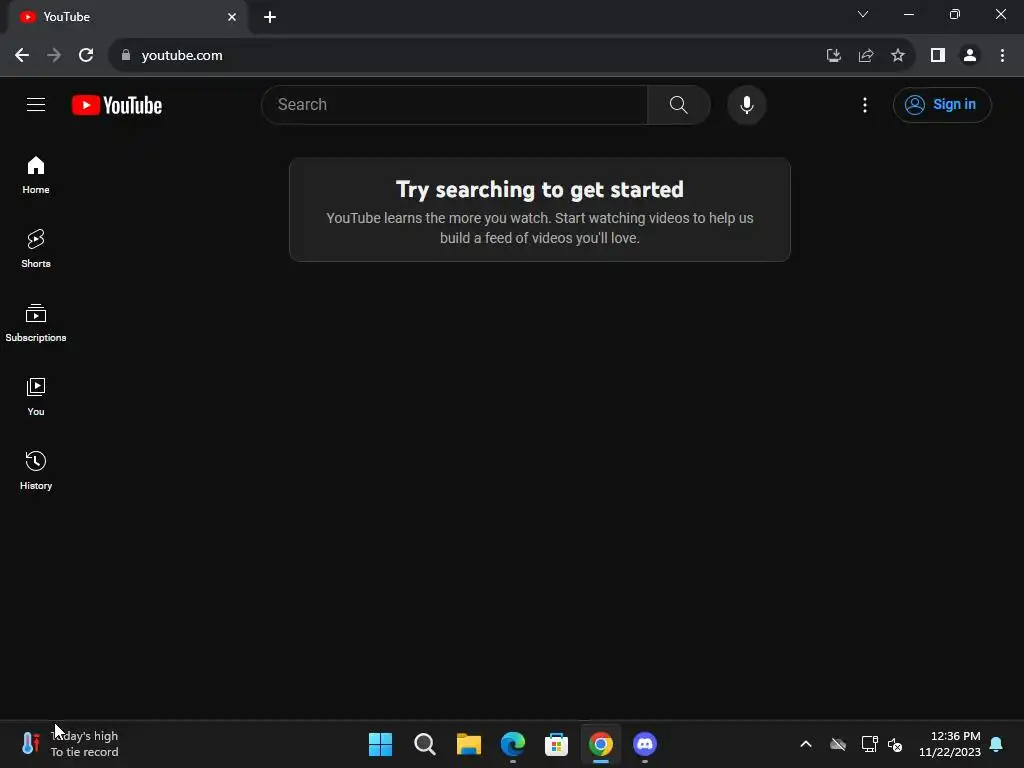Open Microsoft Edge from taskbar
This screenshot has height=768, width=1024.
[x=513, y=744]
